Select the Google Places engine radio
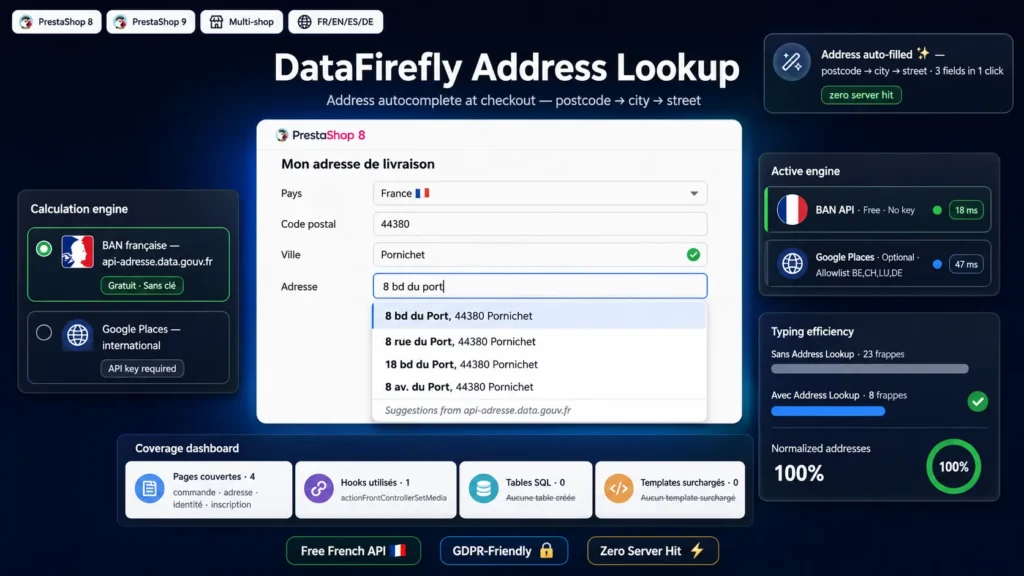 44,332
